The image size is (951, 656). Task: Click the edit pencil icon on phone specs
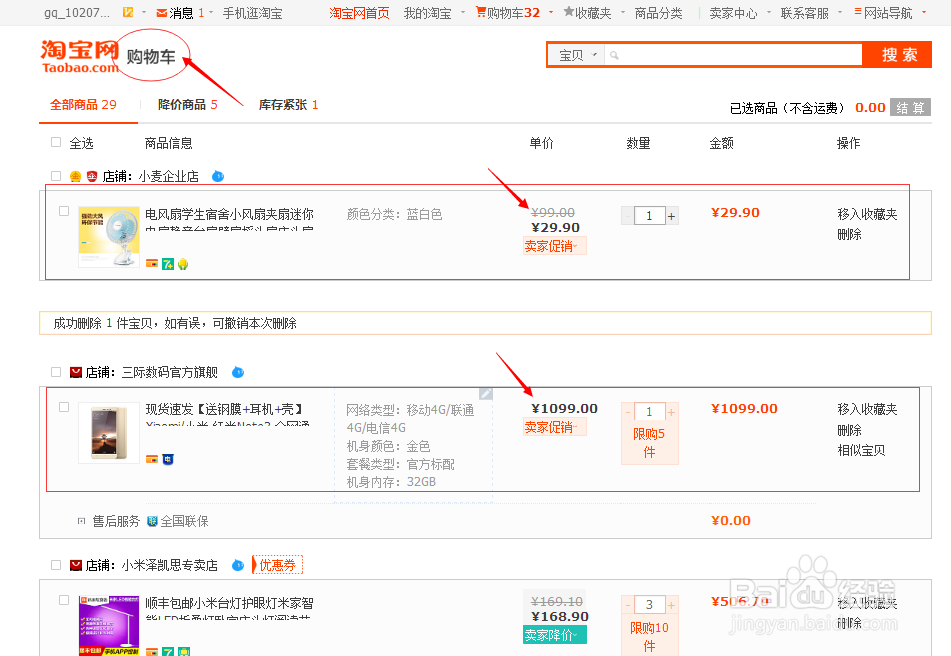click(x=485, y=394)
